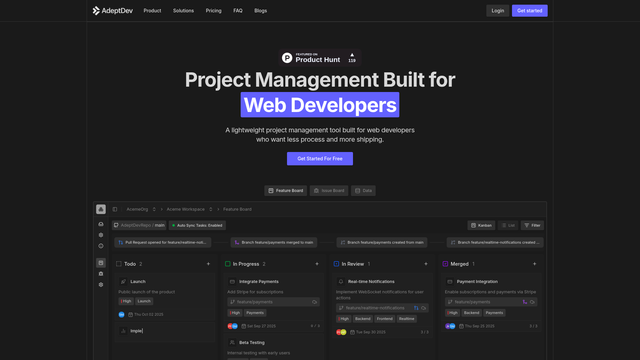Screen dimensions: 640x360
Task: Open Branch feature/payments created from main chip
Action: click(x=382, y=242)
